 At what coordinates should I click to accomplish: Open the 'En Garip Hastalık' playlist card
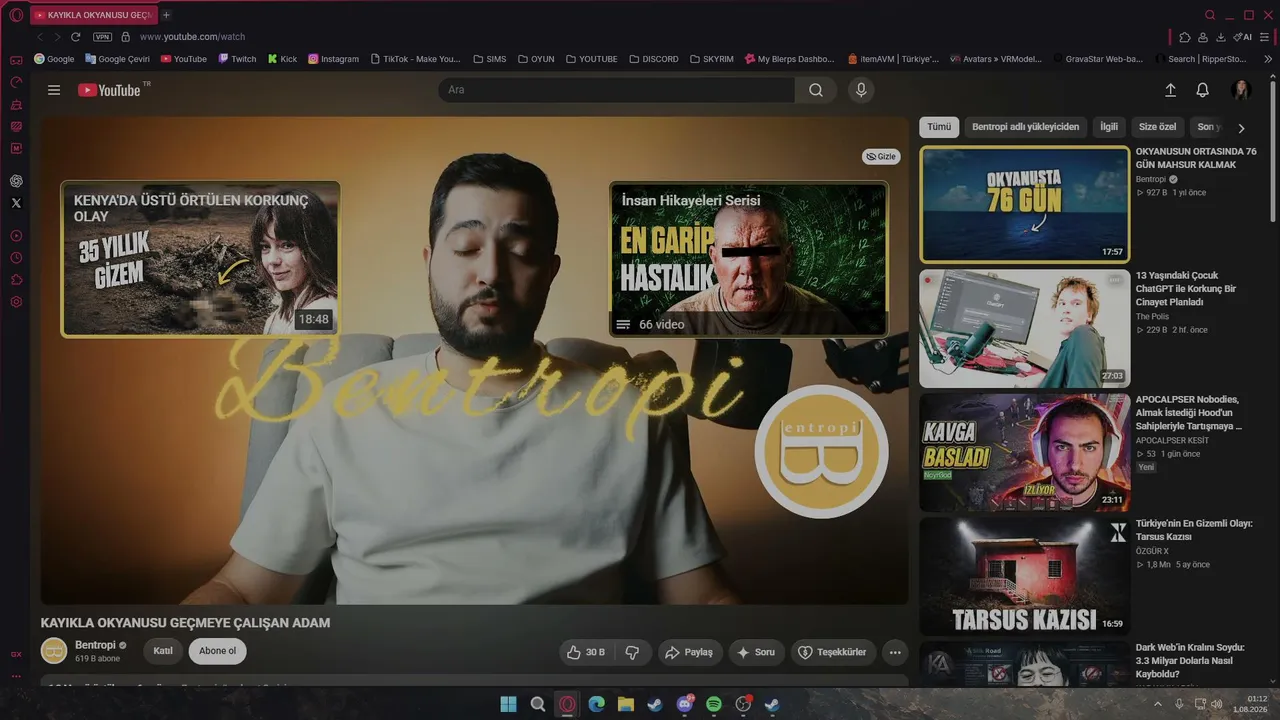pos(748,258)
